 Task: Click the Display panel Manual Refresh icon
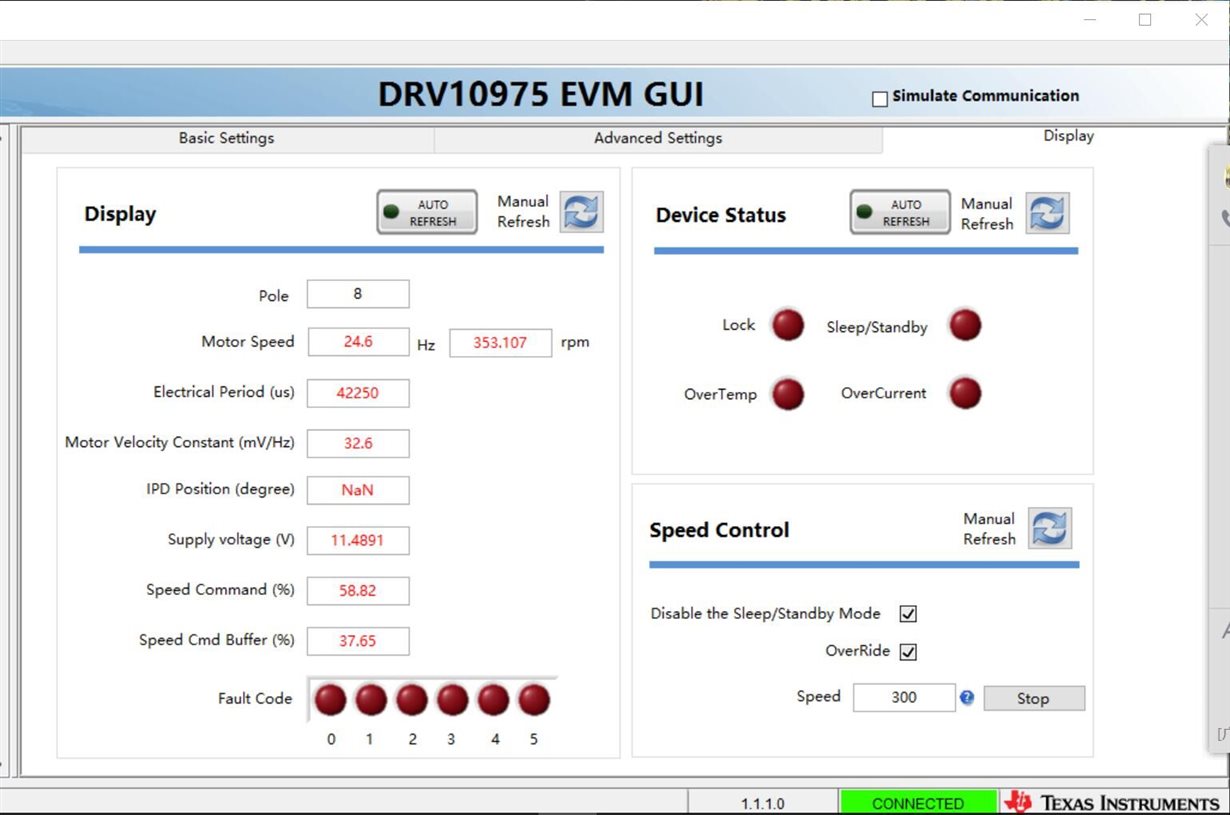pyautogui.click(x=581, y=212)
